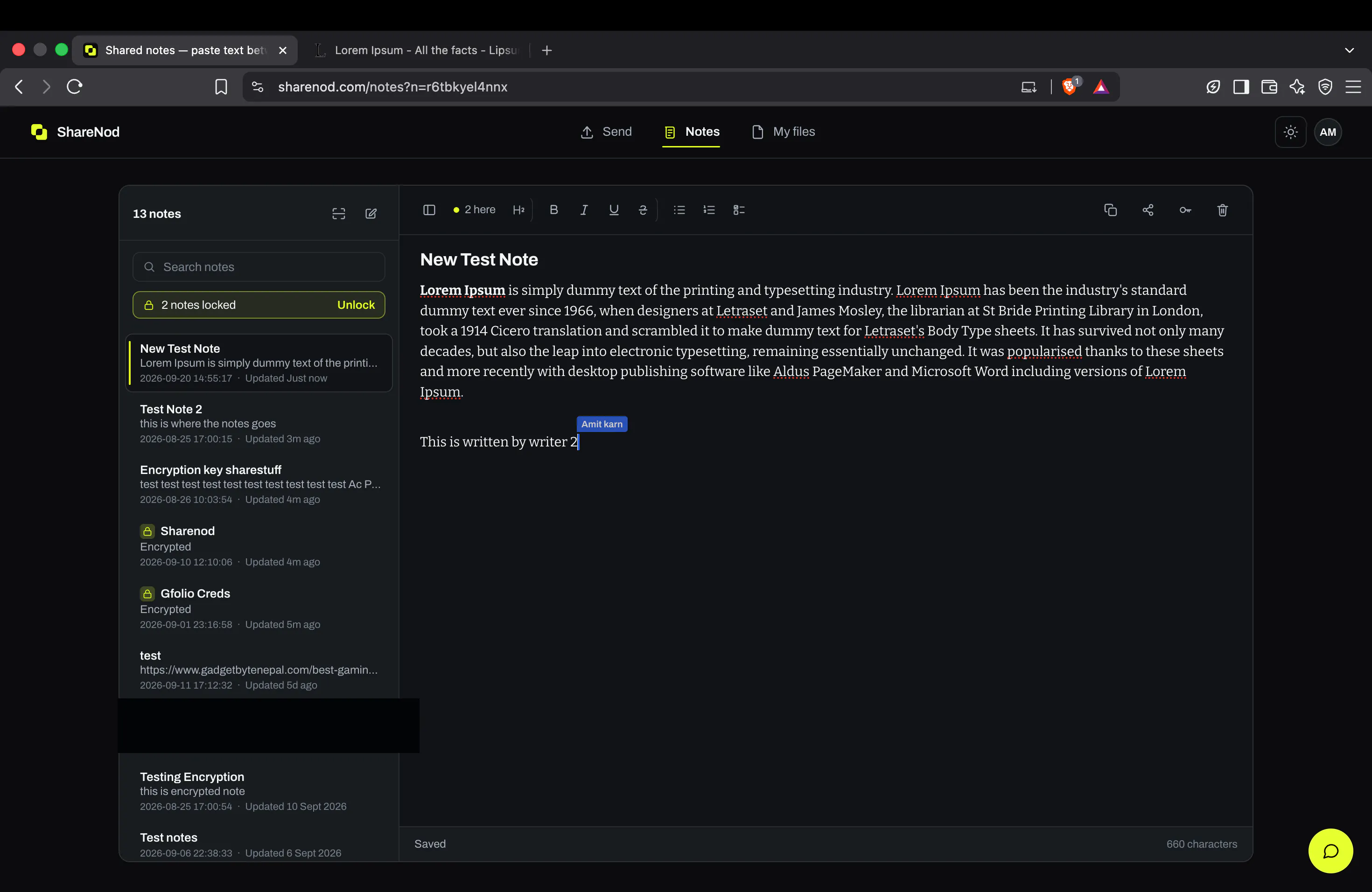Image resolution: width=1372 pixels, height=892 pixels.
Task: Go to the Send tab
Action: 606,132
